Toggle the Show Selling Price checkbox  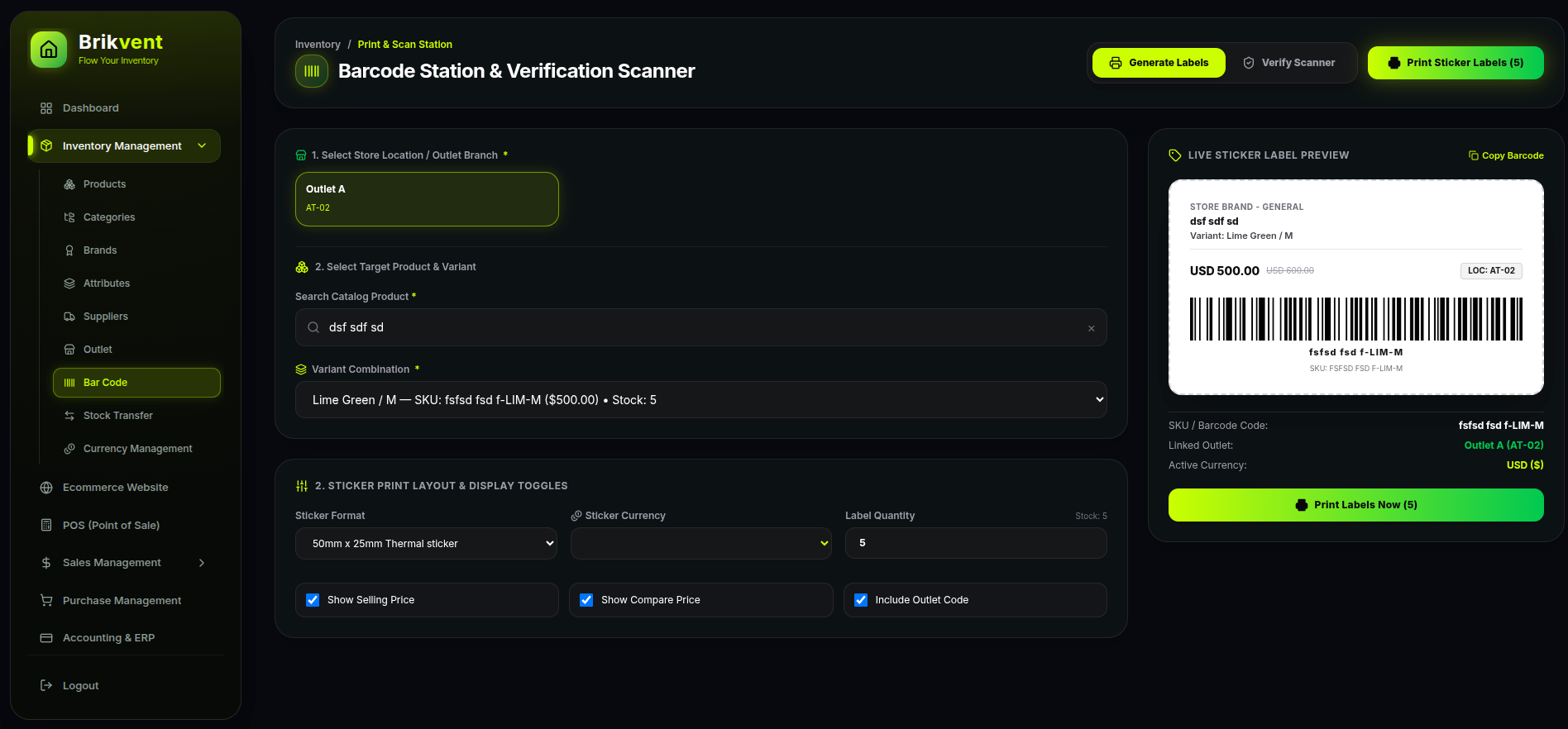tap(313, 600)
